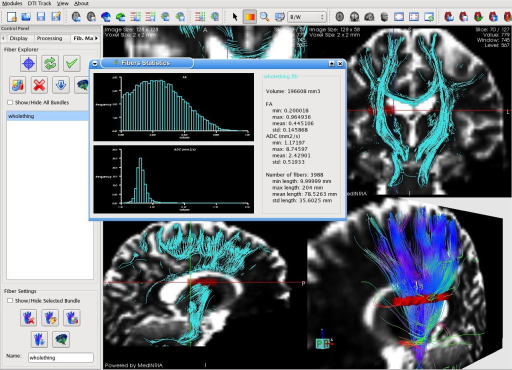Switch to the axial brain view icon

pos(340,16)
